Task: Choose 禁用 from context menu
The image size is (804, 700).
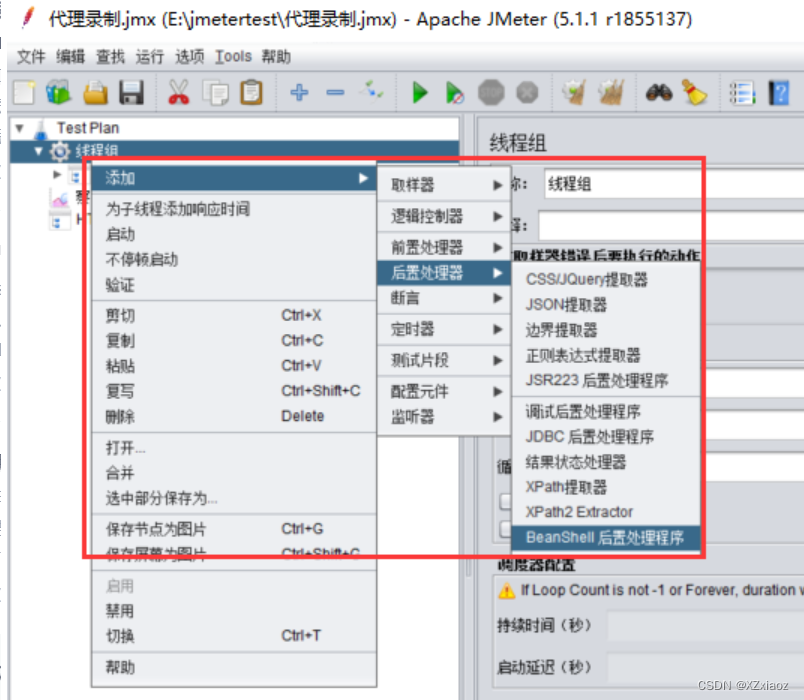Action: pyautogui.click(x=234, y=611)
